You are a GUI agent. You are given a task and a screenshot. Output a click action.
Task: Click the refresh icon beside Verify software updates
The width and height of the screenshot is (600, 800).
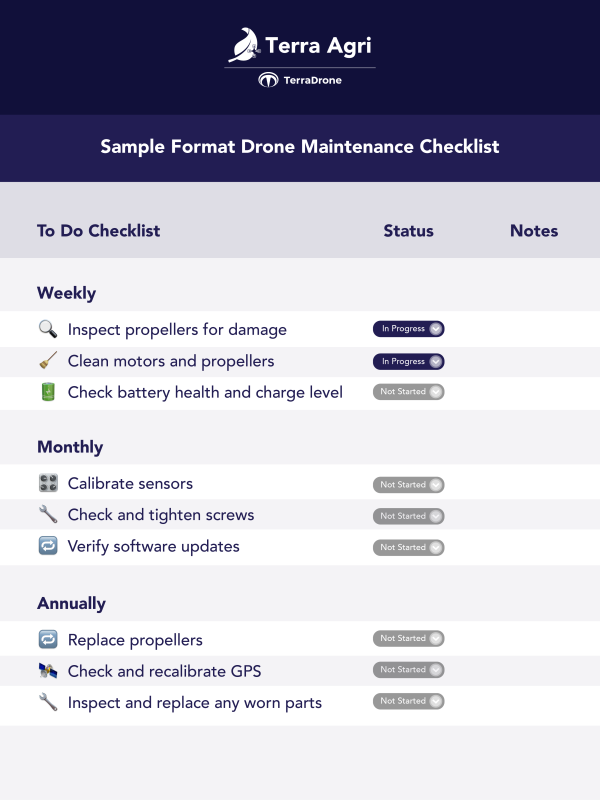48,547
